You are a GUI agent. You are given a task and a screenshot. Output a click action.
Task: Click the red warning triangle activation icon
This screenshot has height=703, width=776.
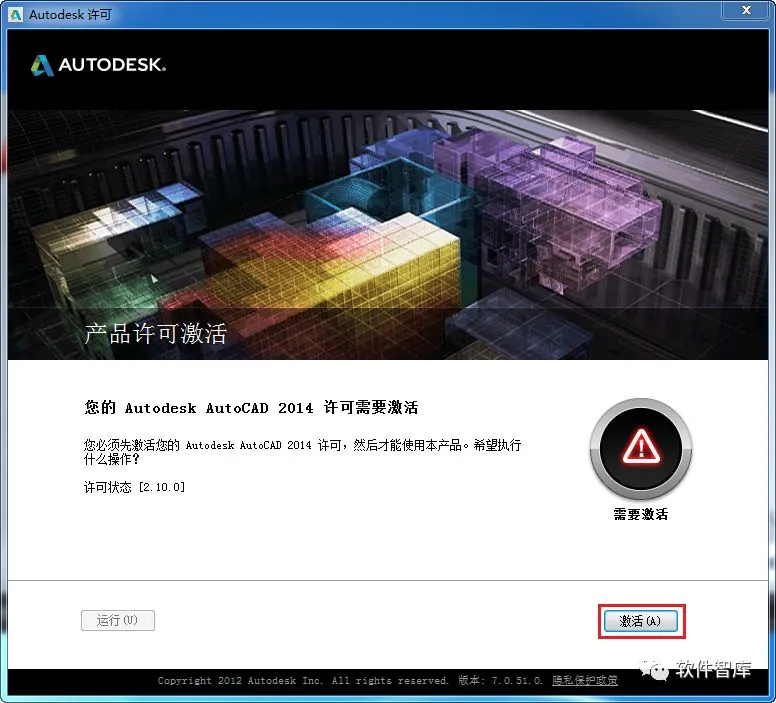[641, 448]
